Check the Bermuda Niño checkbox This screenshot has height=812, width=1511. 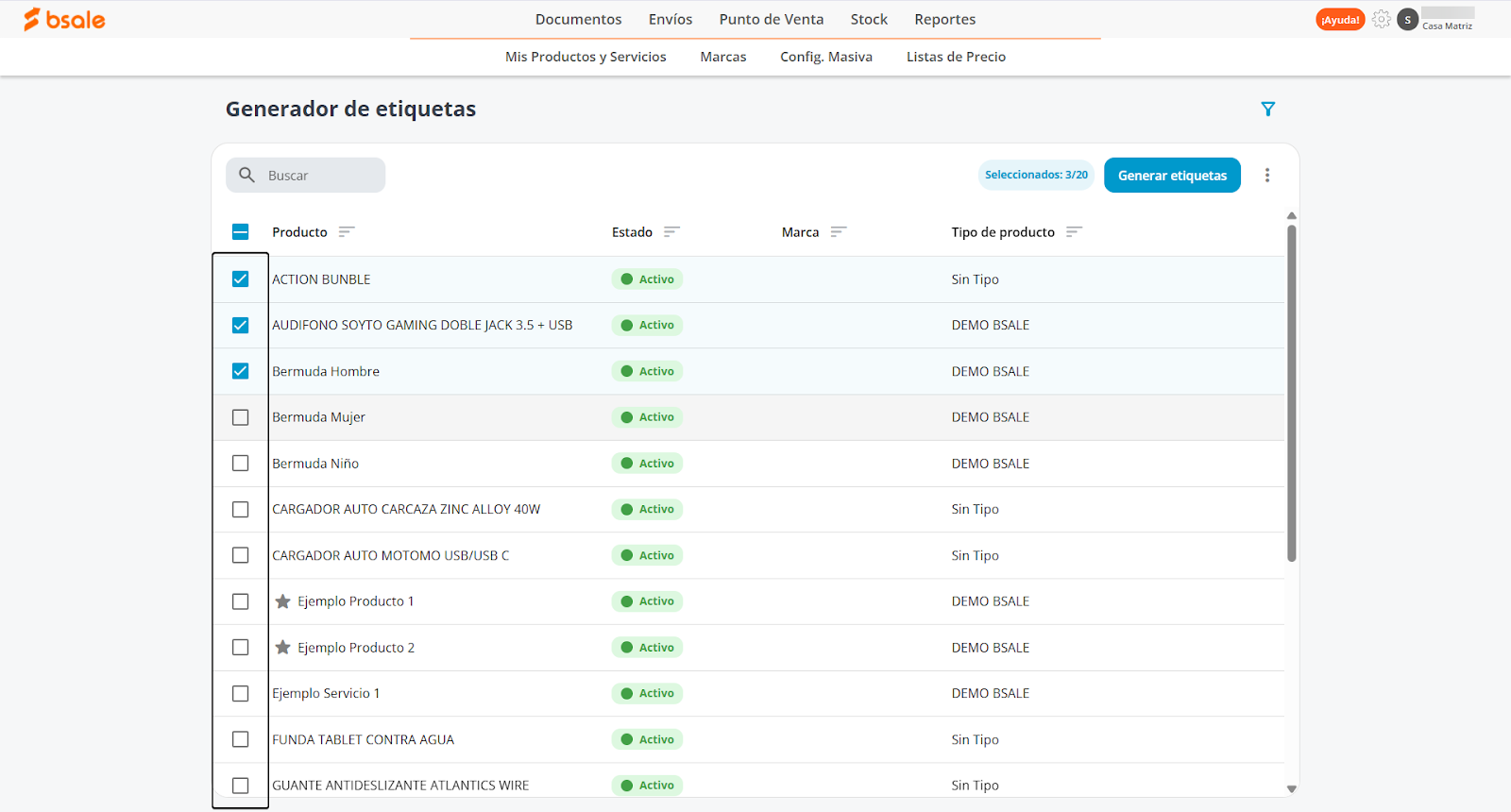coord(240,463)
